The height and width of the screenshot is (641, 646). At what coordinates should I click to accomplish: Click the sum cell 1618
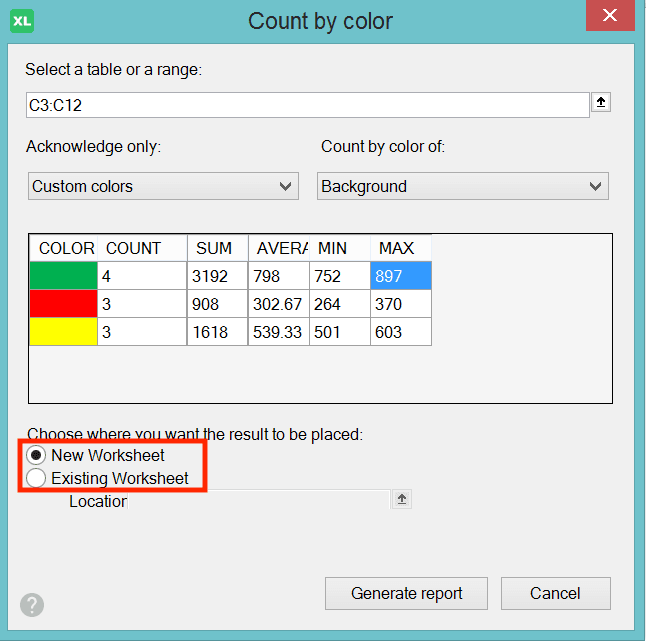[x=218, y=332]
